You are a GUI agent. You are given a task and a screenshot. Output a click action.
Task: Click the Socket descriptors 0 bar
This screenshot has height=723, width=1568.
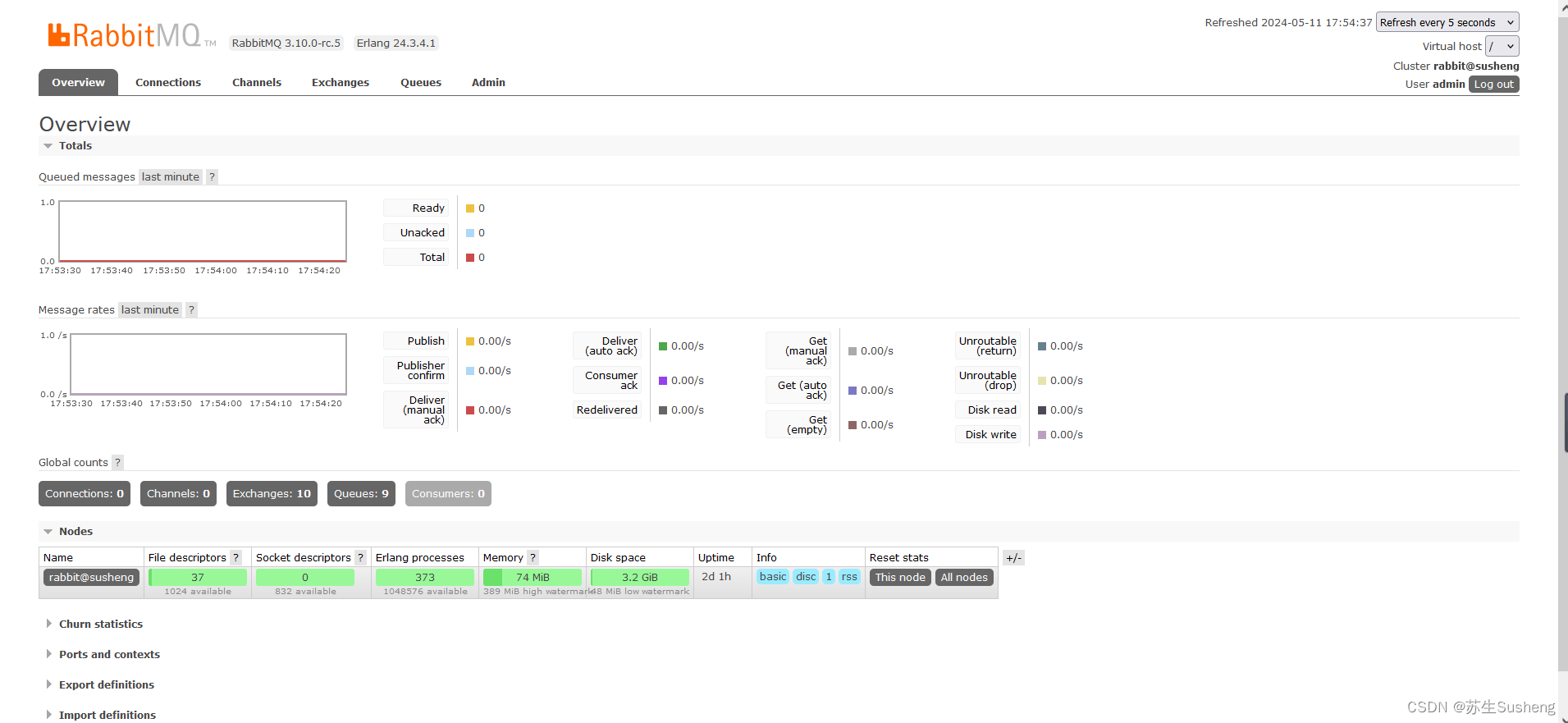click(305, 577)
